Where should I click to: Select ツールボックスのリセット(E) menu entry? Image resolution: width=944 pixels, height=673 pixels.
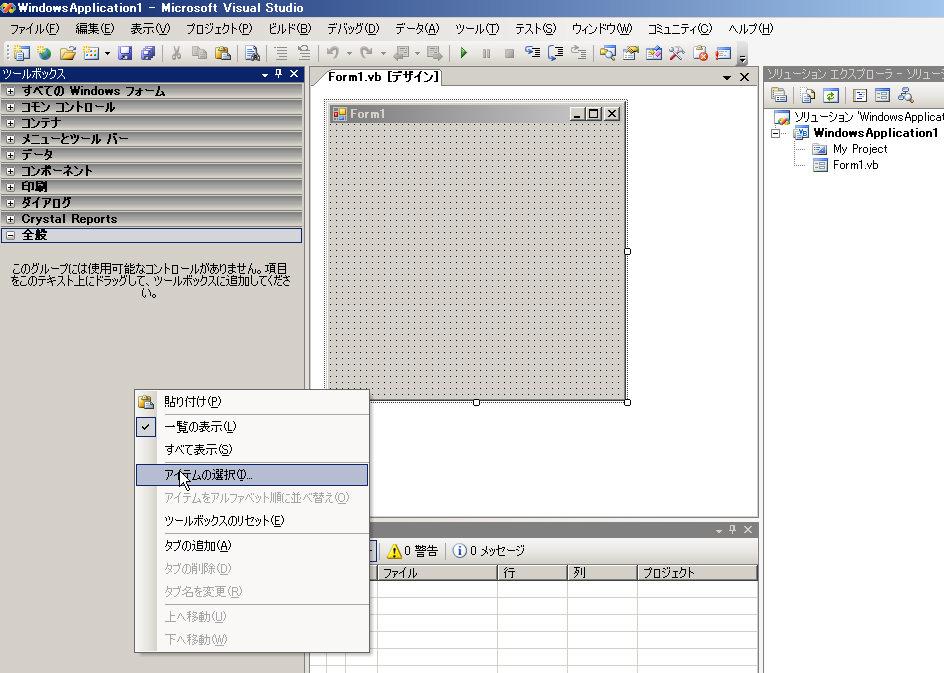(x=252, y=521)
